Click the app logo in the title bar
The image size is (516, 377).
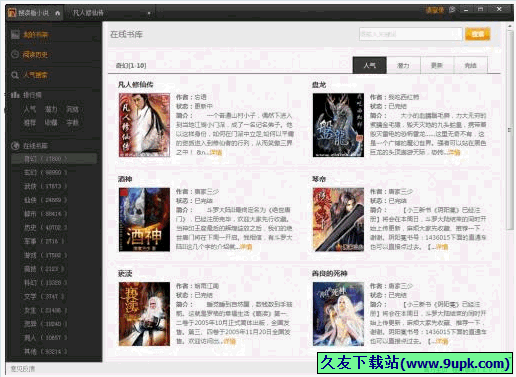tap(12, 13)
